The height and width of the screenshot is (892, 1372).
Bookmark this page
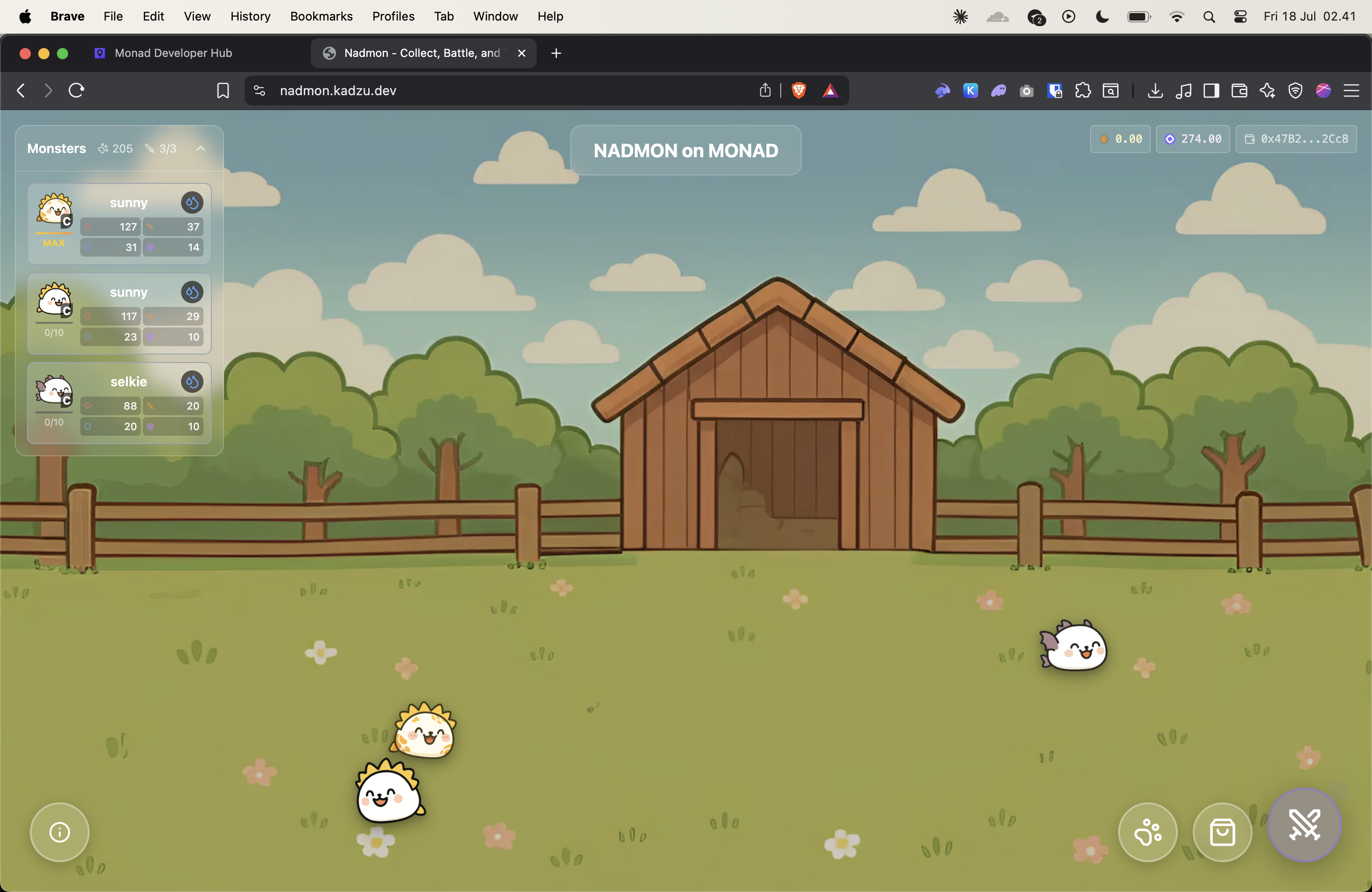click(x=223, y=91)
